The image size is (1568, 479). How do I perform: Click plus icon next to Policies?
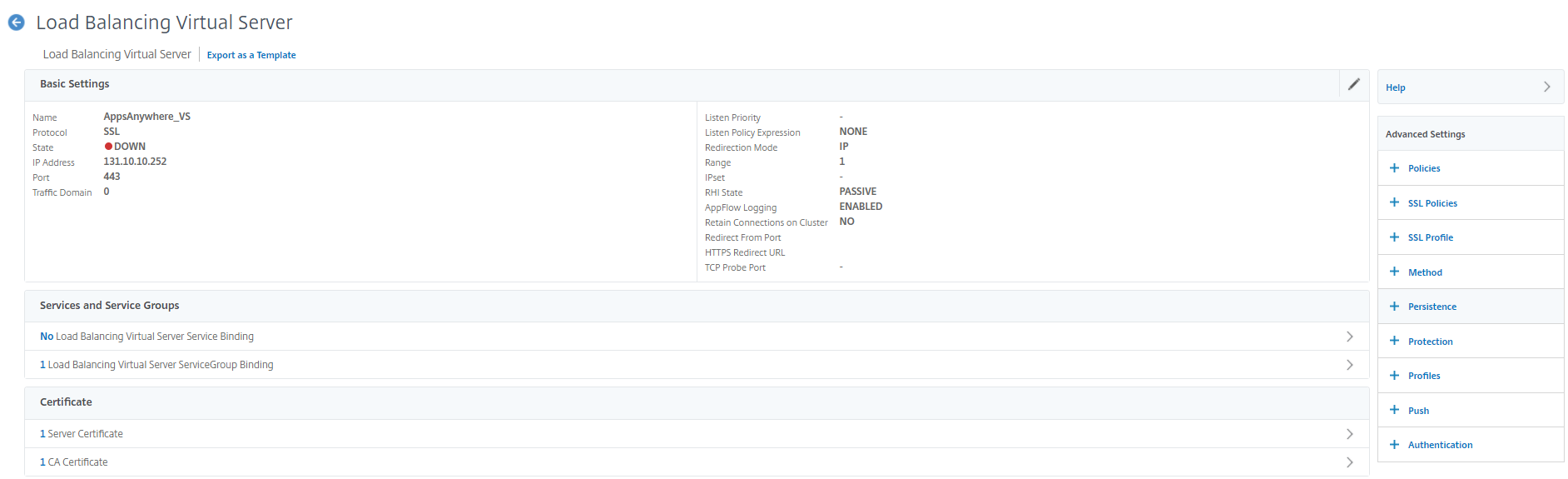point(1394,168)
